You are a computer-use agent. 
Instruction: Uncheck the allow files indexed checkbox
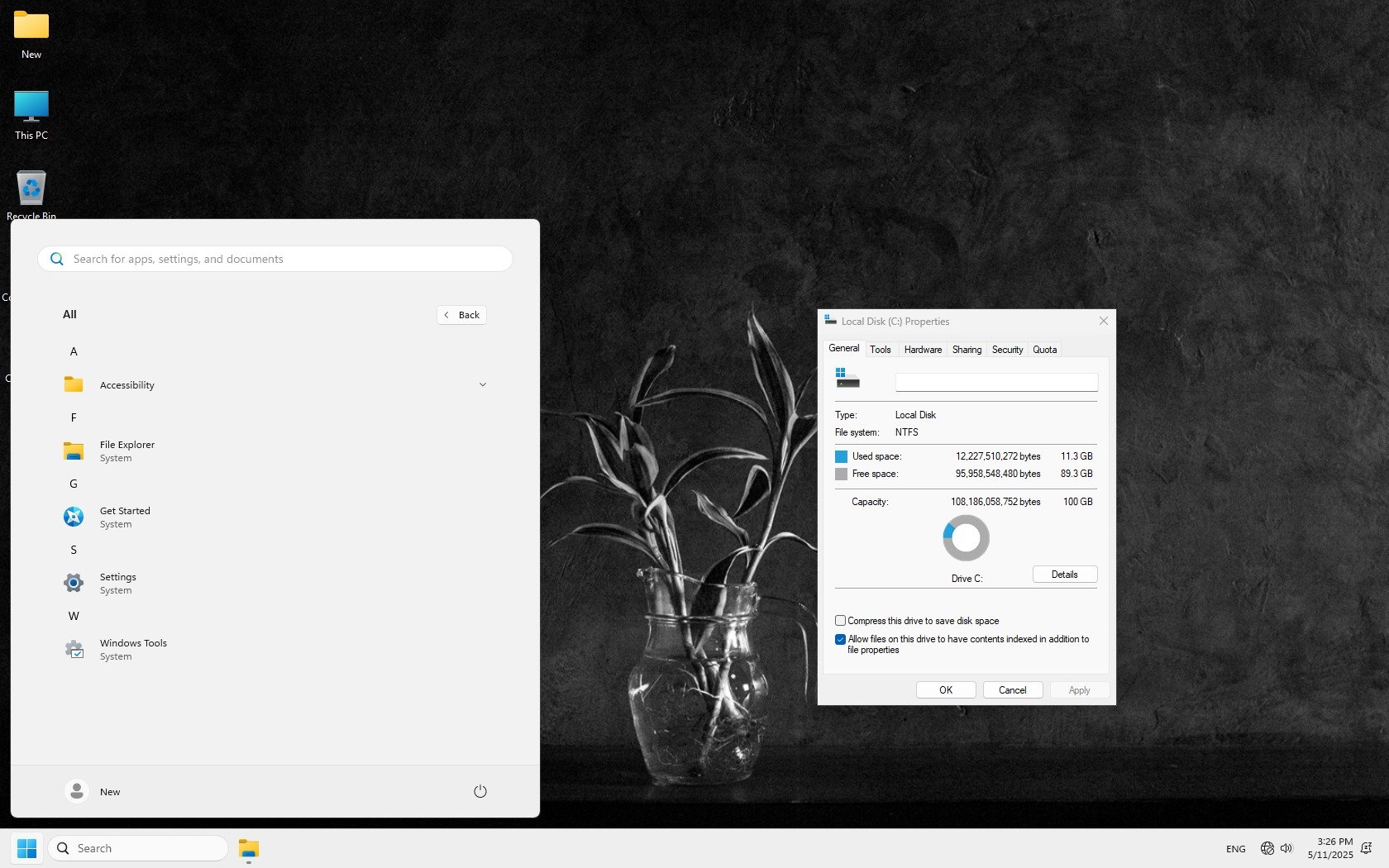click(x=840, y=639)
